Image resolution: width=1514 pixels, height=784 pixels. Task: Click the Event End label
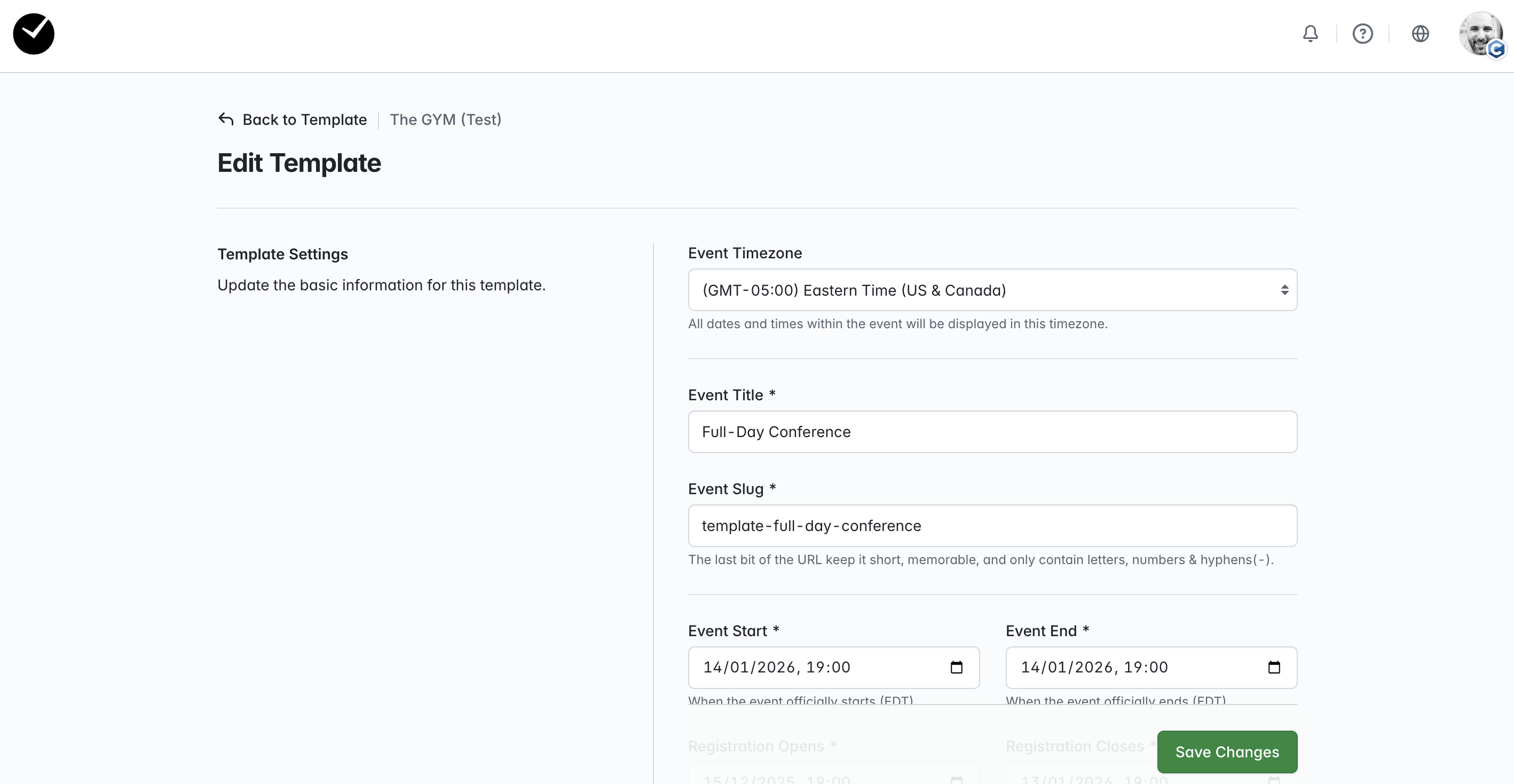[x=1047, y=631]
